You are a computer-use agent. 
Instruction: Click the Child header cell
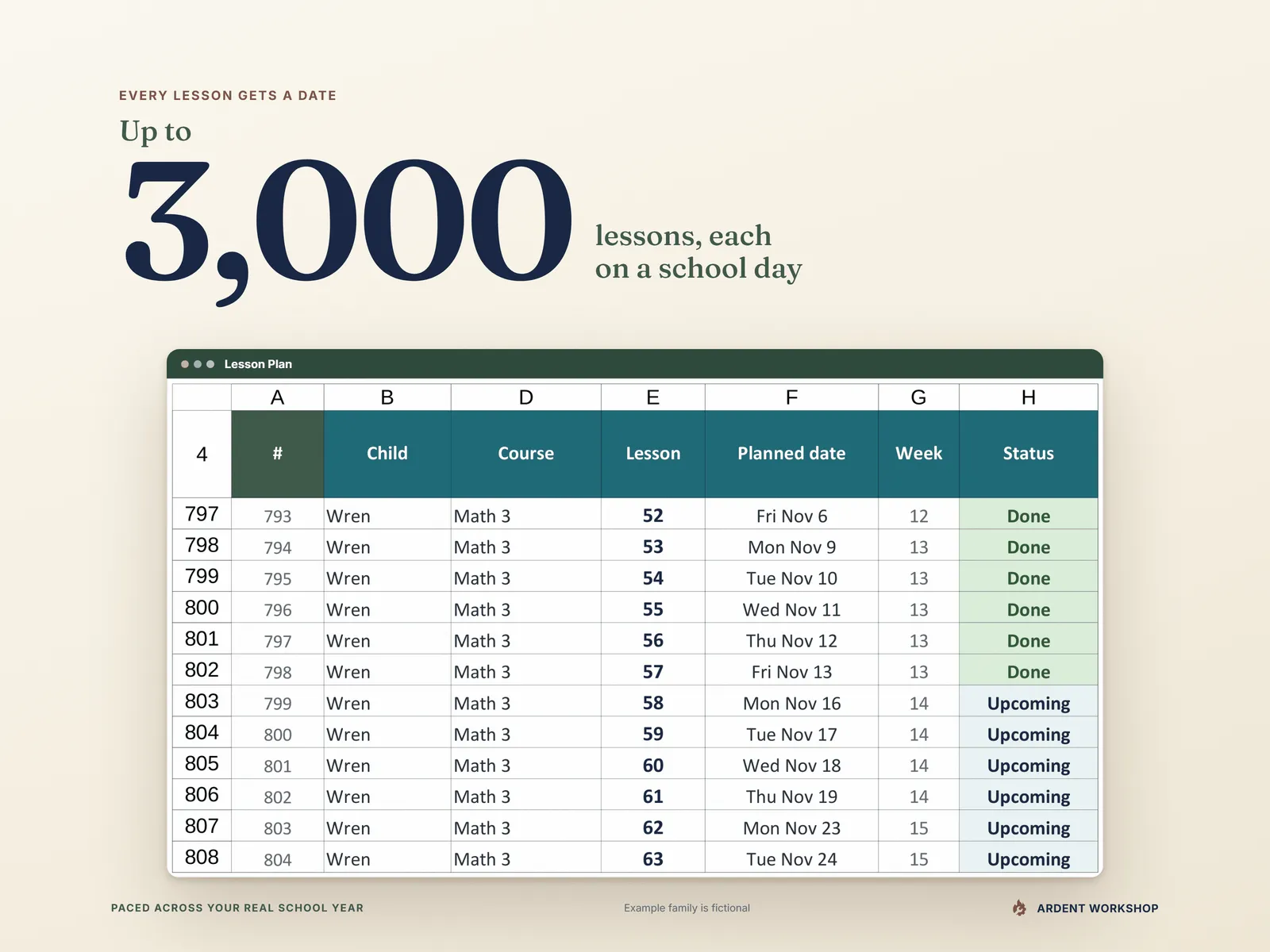pos(387,454)
